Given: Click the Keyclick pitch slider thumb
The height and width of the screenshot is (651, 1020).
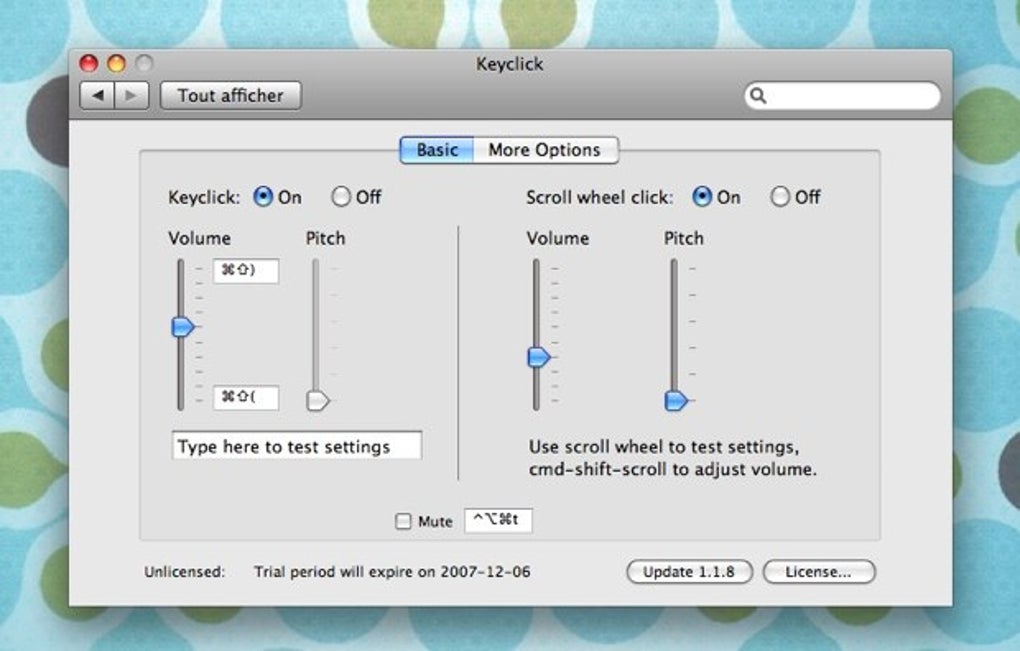Looking at the screenshot, I should (x=317, y=401).
